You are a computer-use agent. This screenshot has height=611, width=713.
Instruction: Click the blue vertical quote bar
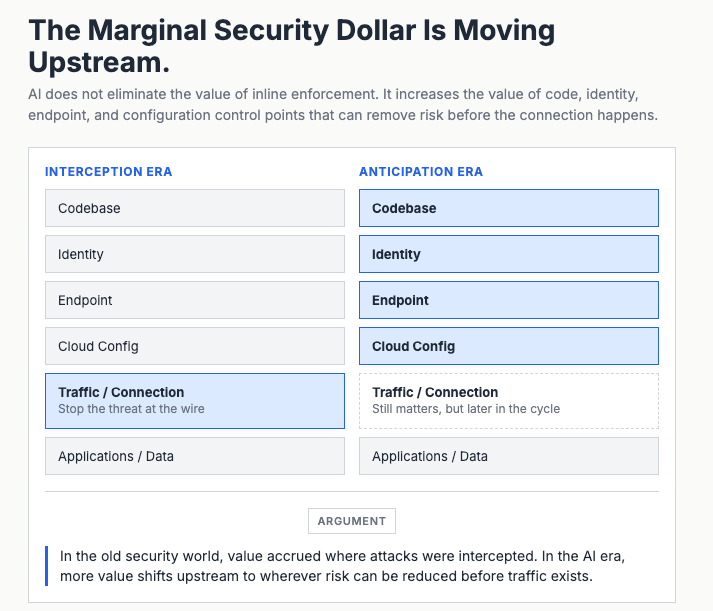pyautogui.click(x=46, y=566)
